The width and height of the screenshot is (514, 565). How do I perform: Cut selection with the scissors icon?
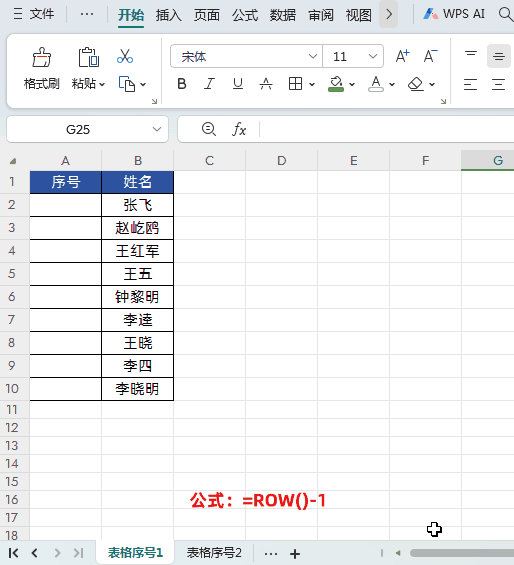point(125,56)
